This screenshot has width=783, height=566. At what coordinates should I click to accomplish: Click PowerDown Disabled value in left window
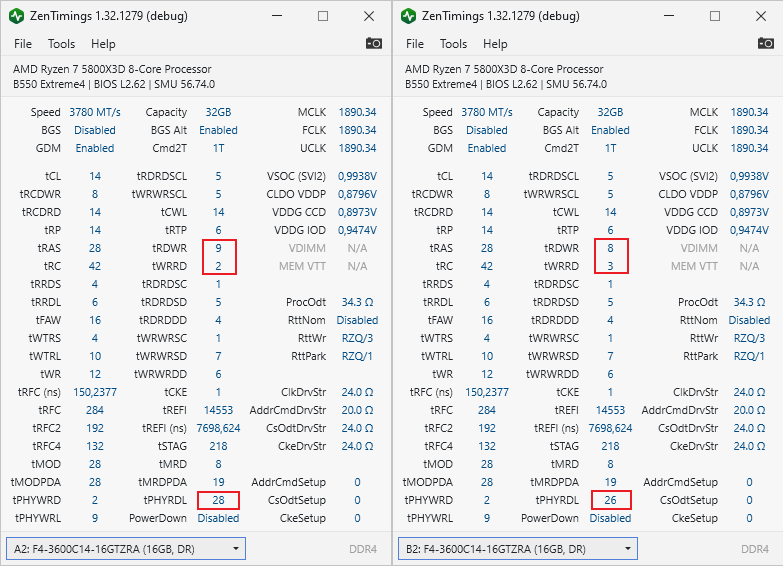click(218, 518)
